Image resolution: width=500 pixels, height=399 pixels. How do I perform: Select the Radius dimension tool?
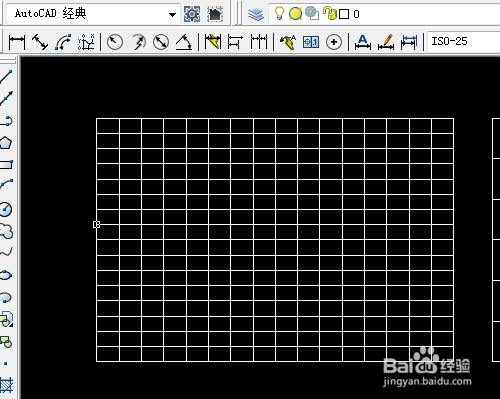tap(115, 42)
